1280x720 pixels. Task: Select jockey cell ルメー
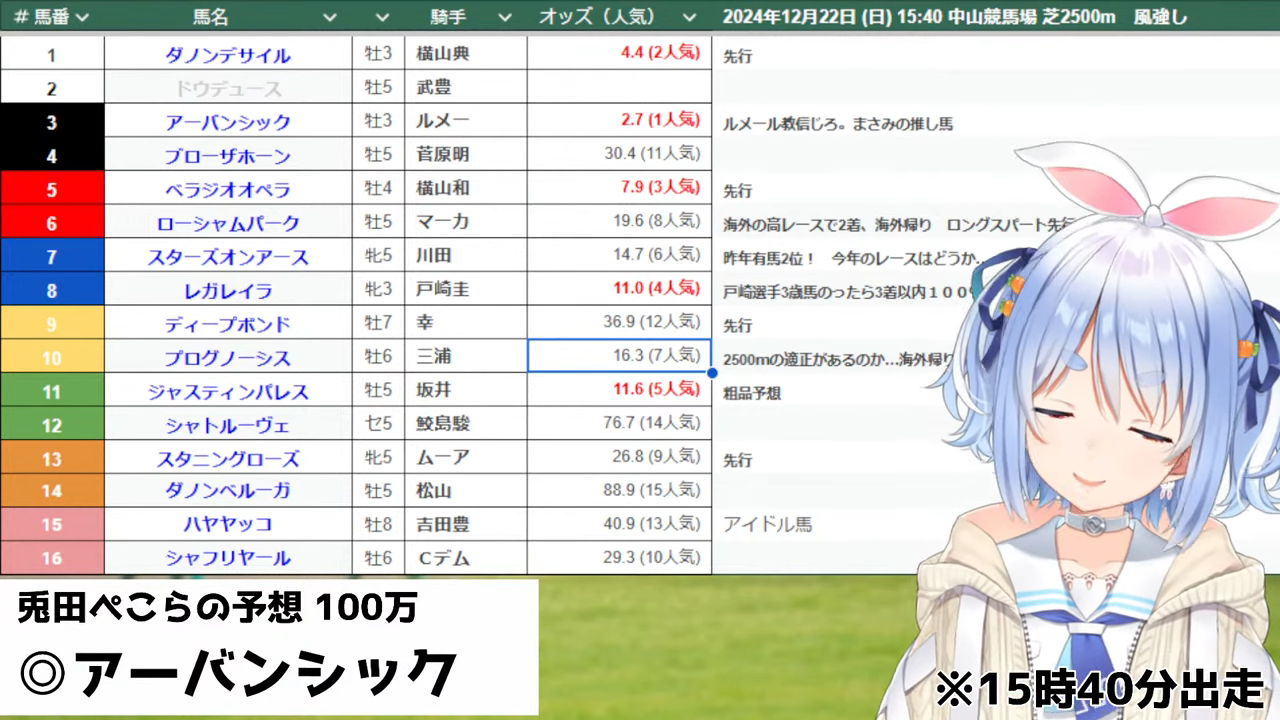coord(466,121)
